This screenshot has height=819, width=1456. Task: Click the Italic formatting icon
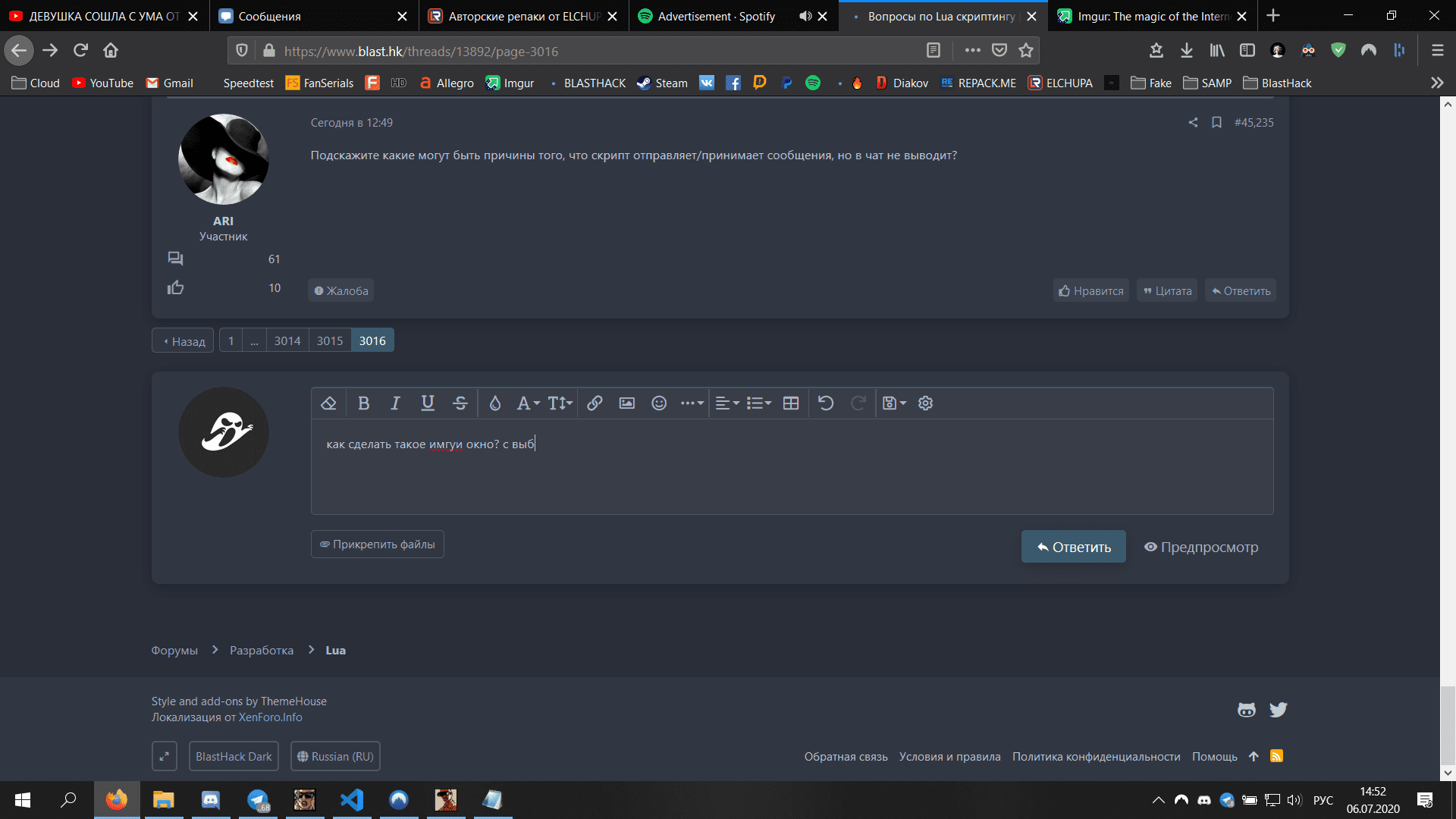(x=395, y=403)
